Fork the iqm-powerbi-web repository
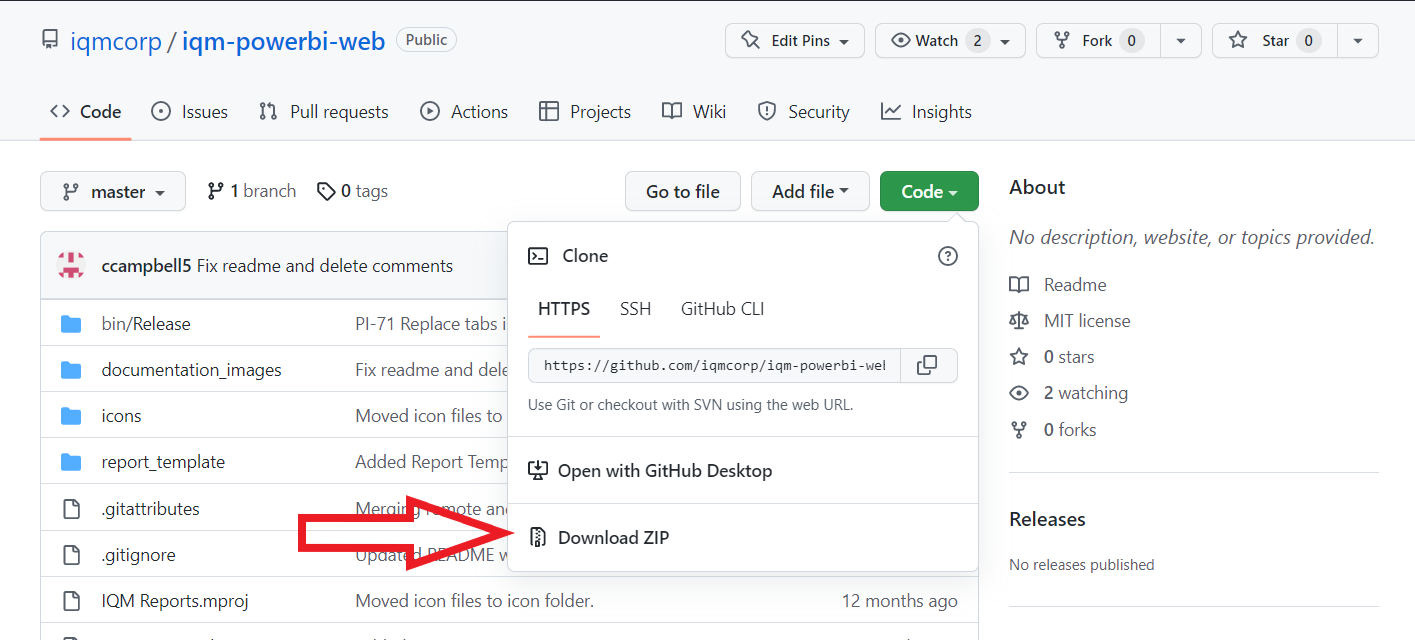This screenshot has width=1415, height=640. pyautogui.click(x=1095, y=41)
